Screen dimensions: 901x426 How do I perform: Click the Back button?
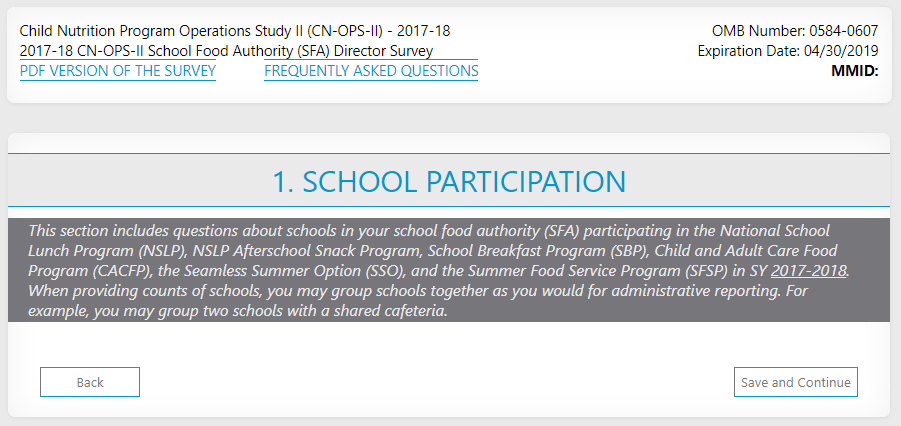point(90,382)
